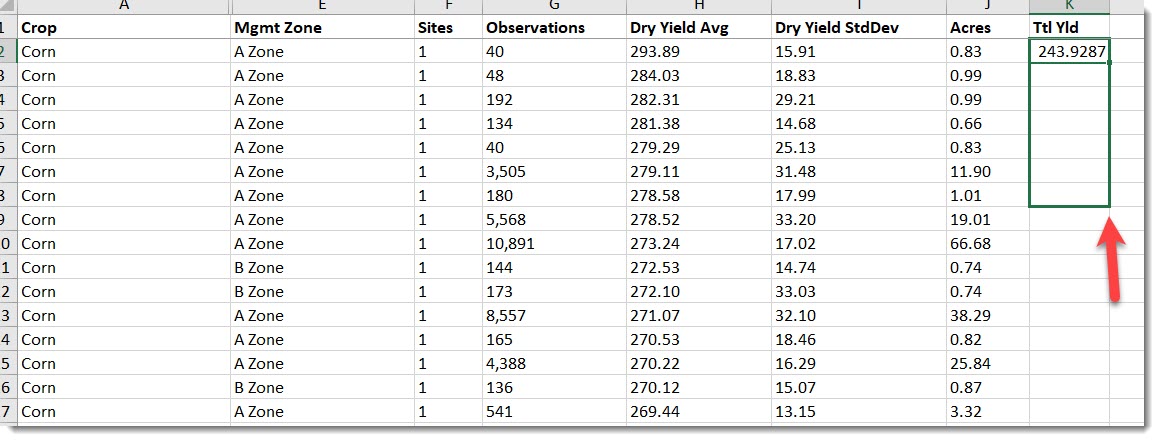Select the cell with 10,891 observations
1159x441 pixels.
click(552, 244)
